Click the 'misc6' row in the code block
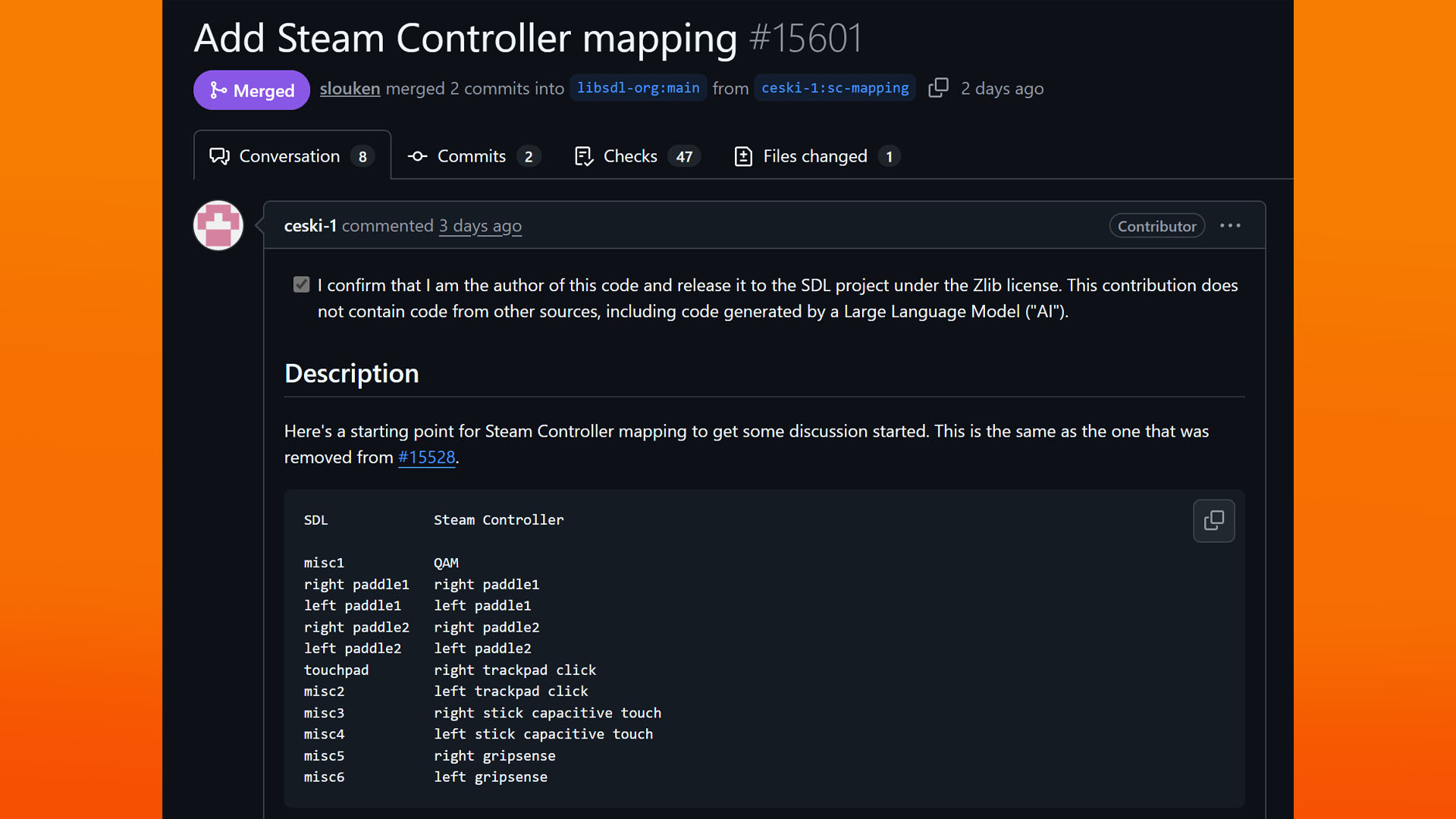This screenshot has height=819, width=1456. (324, 777)
